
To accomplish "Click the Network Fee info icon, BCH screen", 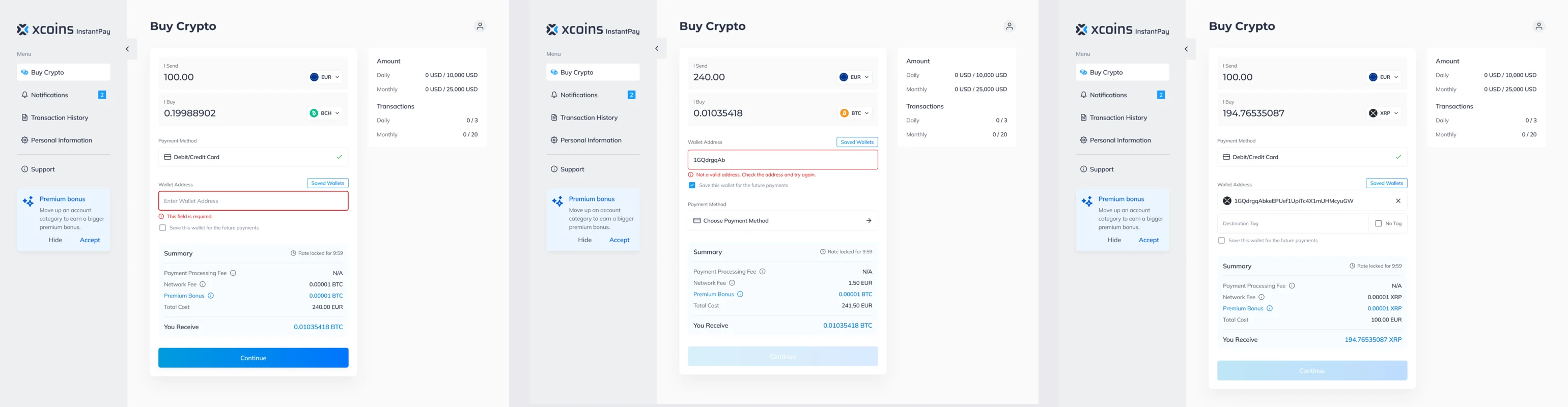I will tap(203, 284).
